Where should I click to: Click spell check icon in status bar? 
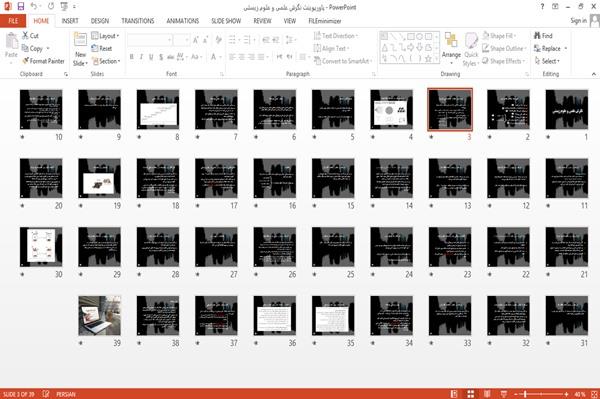click(x=46, y=394)
